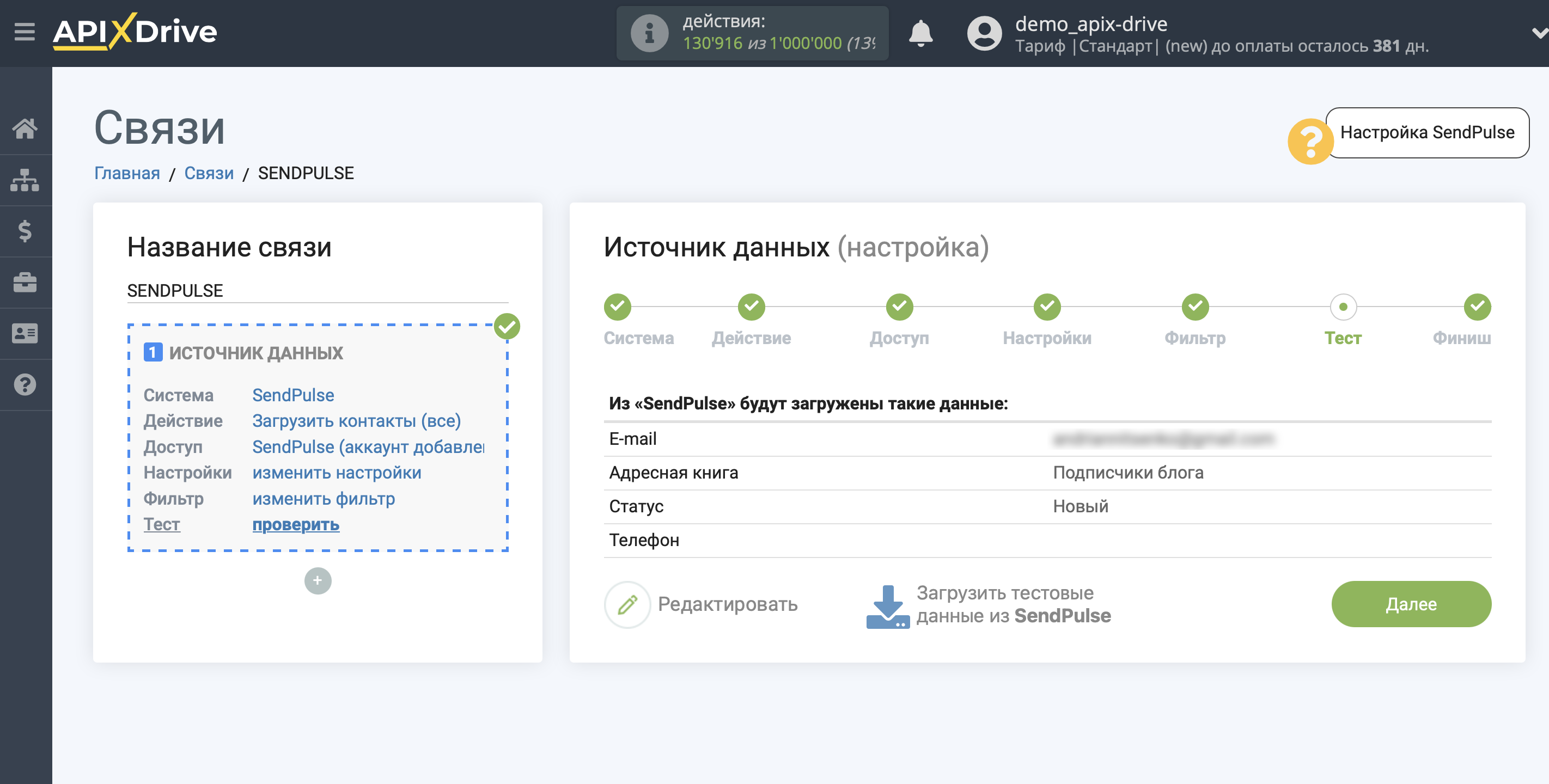Select Подписчики блога value
The height and width of the screenshot is (784, 1549).
(1128, 473)
